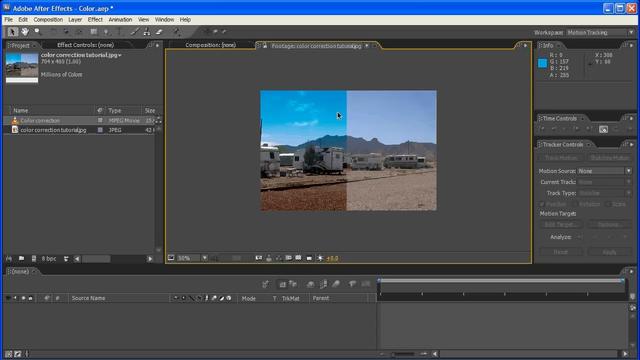Image resolution: width=640 pixels, height=360 pixels.
Task: Click the timeline zoom slider at bottom
Action: (x=404, y=354)
